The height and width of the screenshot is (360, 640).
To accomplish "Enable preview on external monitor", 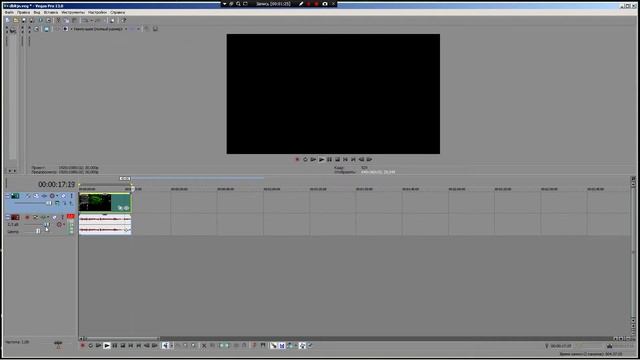I will coord(46,29).
